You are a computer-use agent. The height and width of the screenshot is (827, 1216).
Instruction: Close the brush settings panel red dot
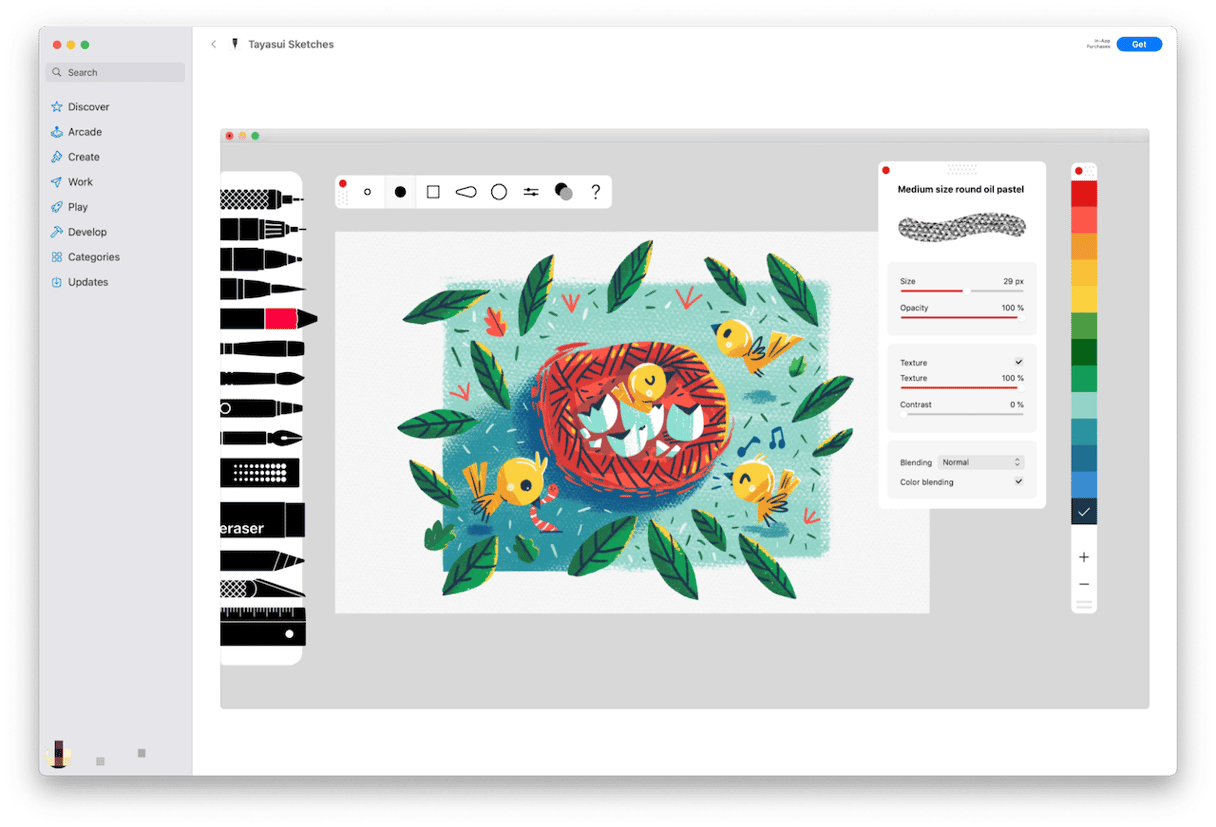pyautogui.click(x=886, y=170)
